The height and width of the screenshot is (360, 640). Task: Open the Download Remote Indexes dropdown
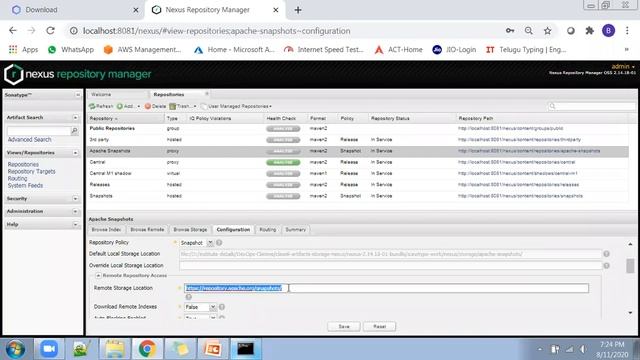pos(213,307)
